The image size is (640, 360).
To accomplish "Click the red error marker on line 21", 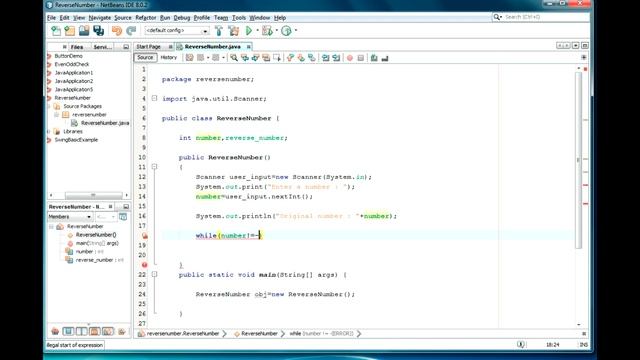I will pyautogui.click(x=144, y=265).
